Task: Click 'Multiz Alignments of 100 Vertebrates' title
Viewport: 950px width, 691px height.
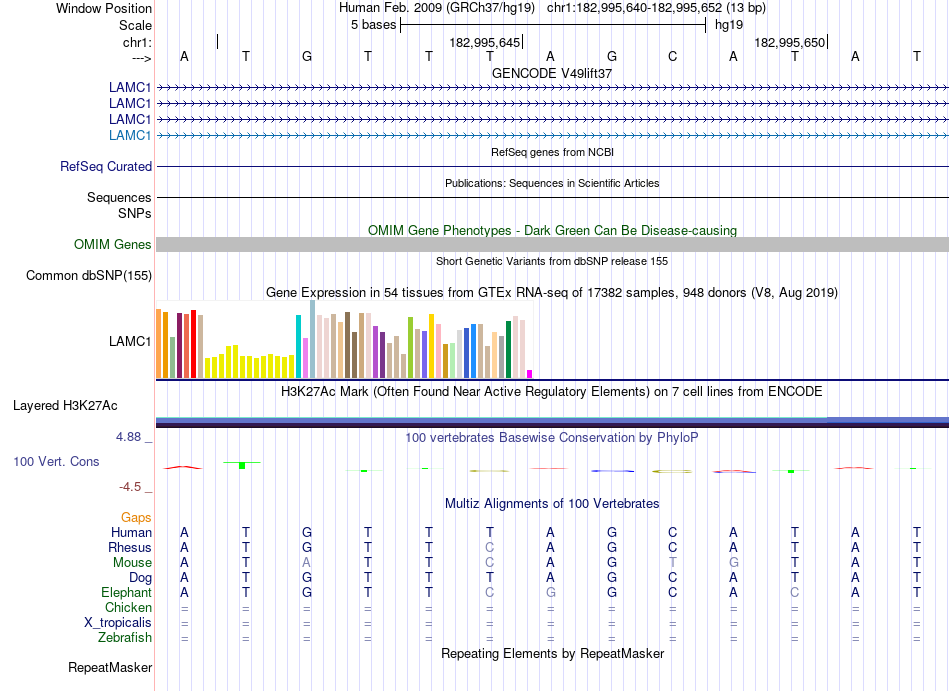Action: pos(552,503)
